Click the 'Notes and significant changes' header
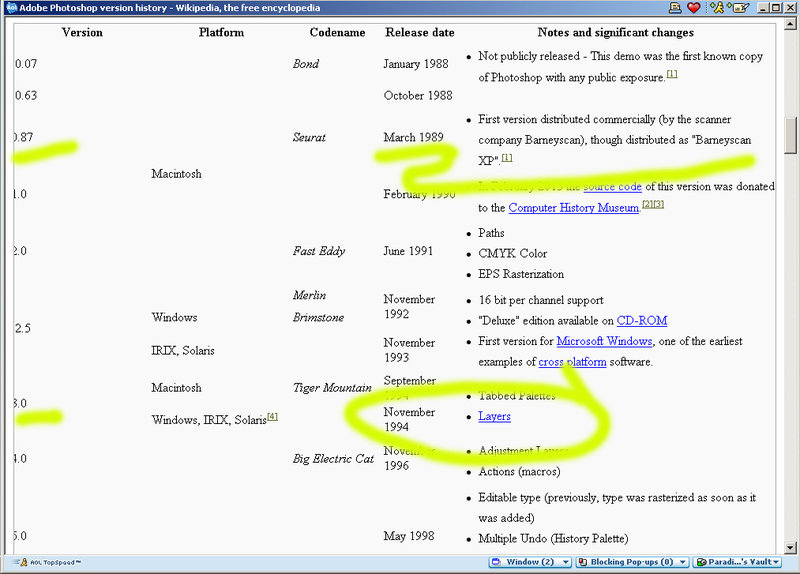 [615, 32]
